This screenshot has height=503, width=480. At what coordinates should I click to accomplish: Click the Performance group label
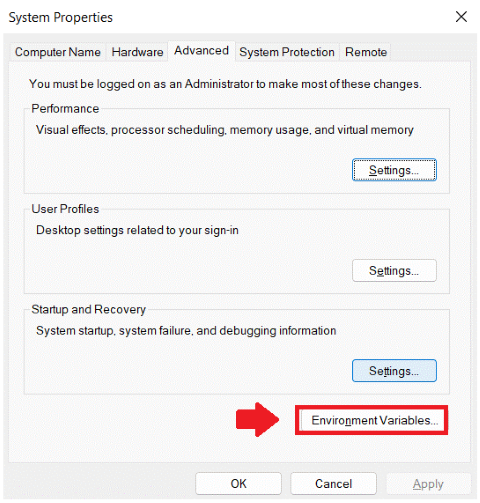coord(65,109)
